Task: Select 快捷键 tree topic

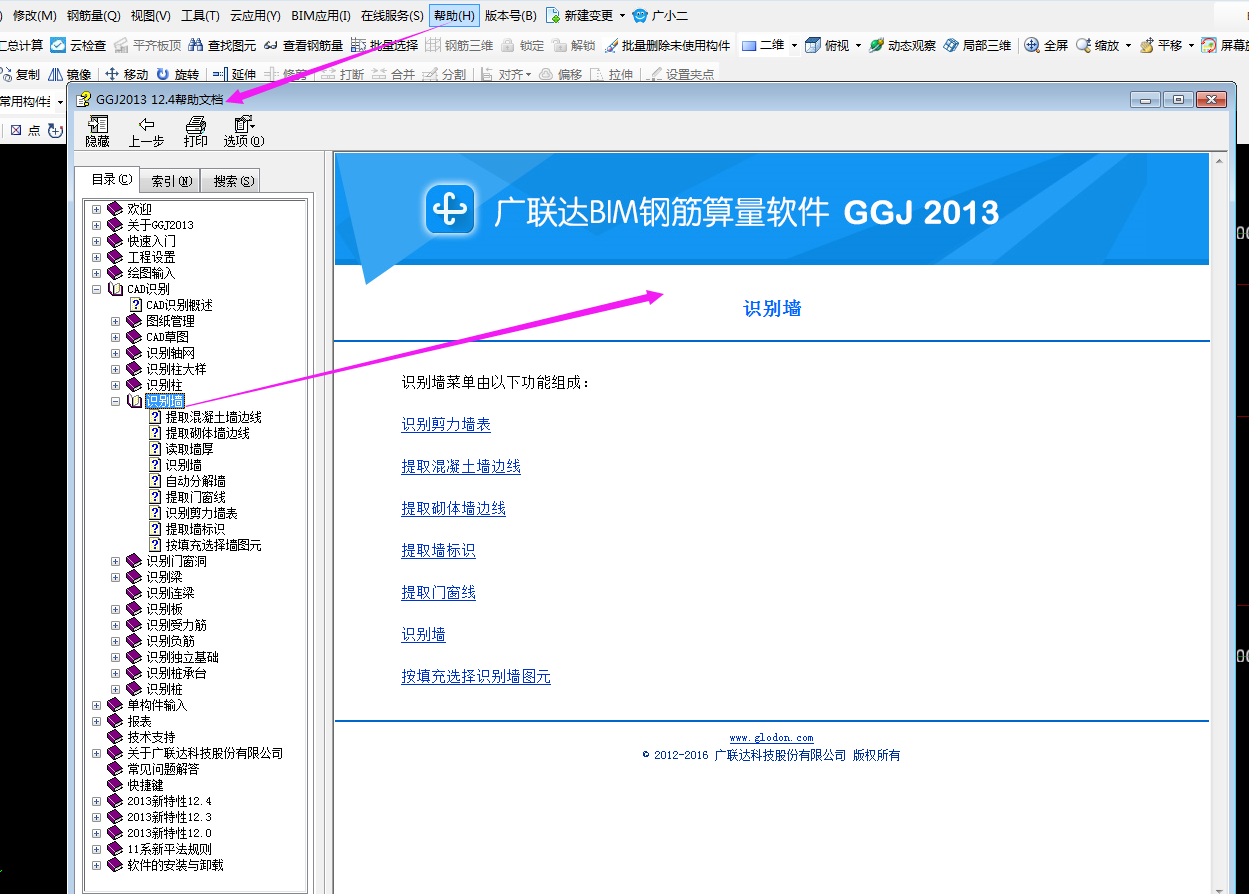Action: point(145,785)
